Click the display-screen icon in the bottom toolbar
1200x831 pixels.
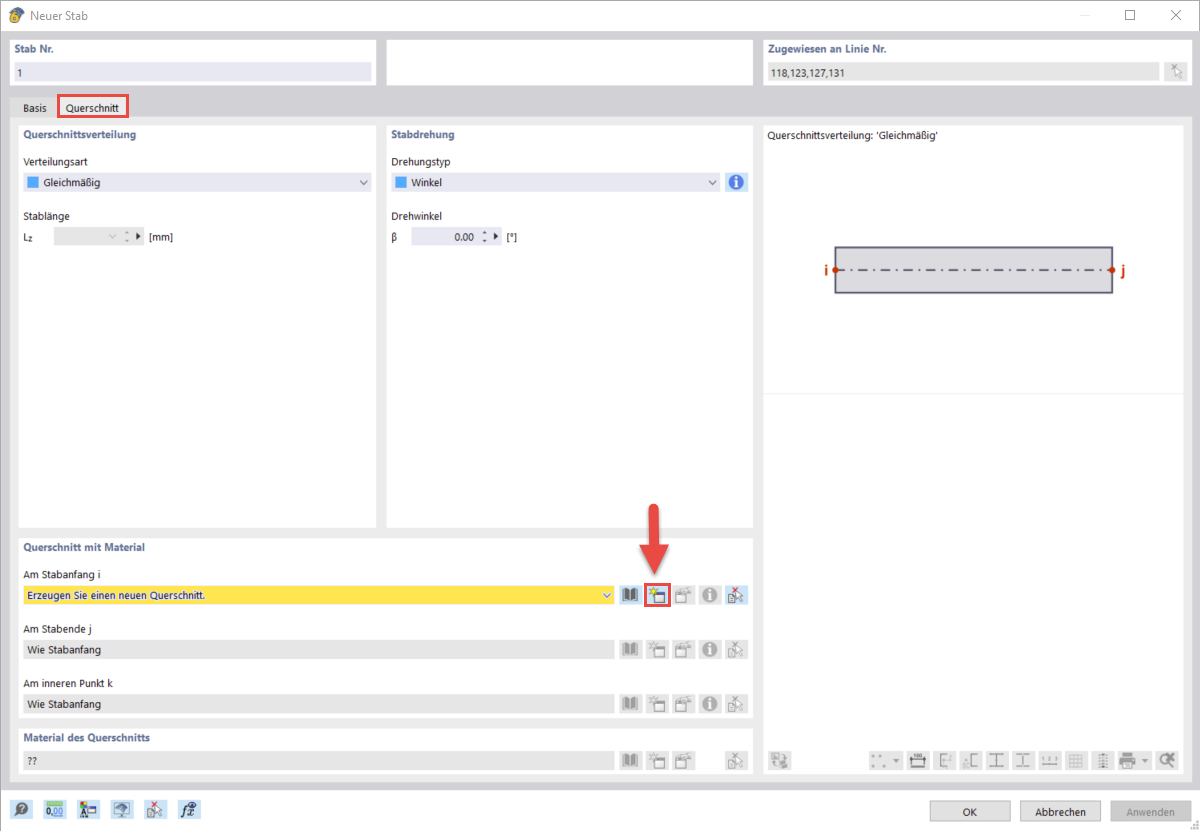pos(122,810)
